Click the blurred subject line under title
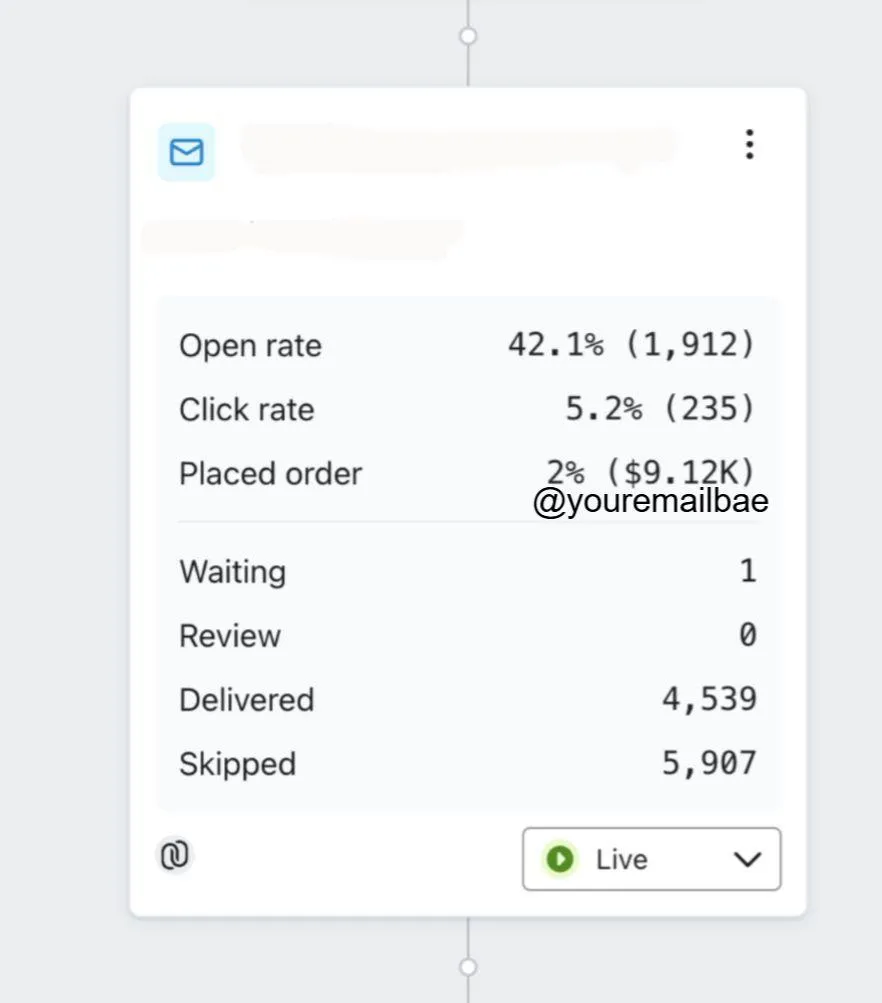Viewport: 882px width, 1003px height. click(302, 238)
